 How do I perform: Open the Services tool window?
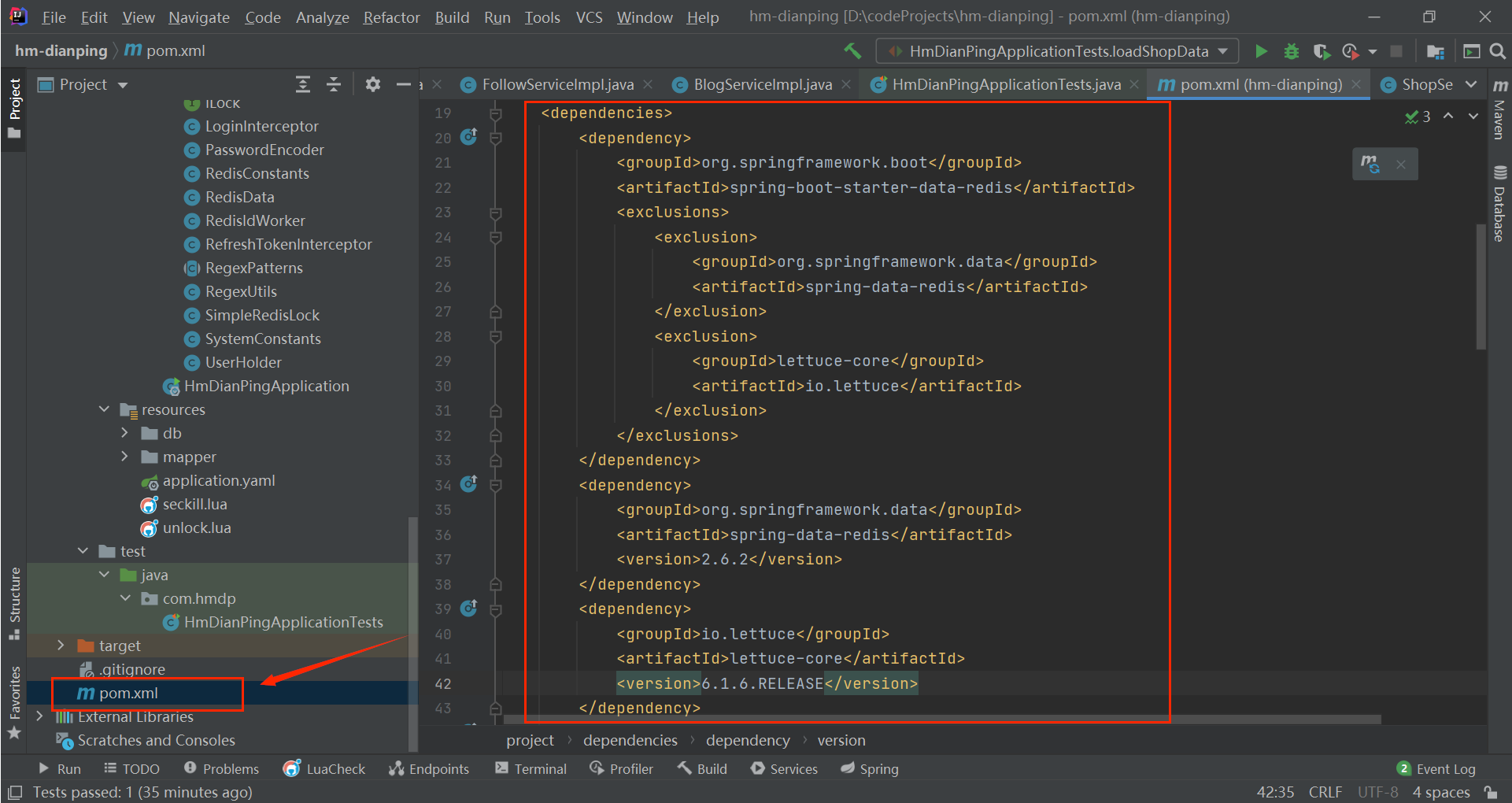coord(784,768)
